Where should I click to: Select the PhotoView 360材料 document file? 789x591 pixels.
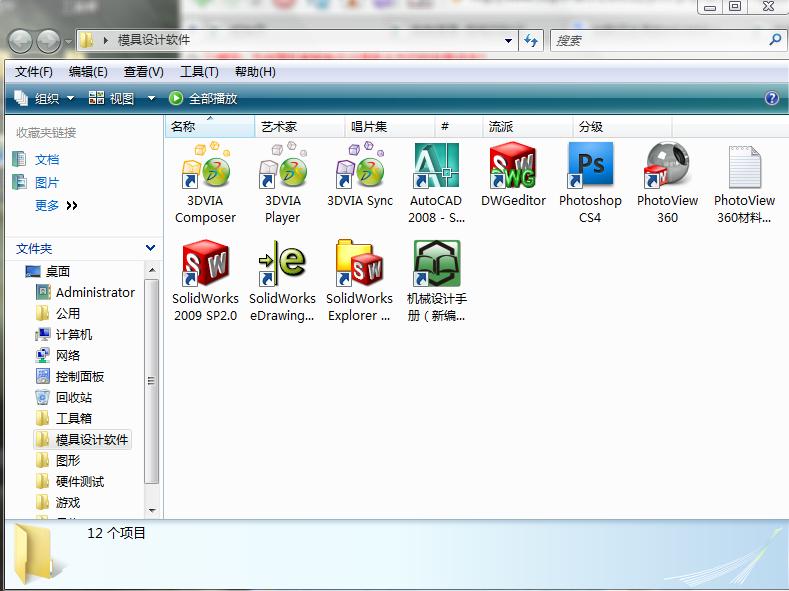[744, 183]
